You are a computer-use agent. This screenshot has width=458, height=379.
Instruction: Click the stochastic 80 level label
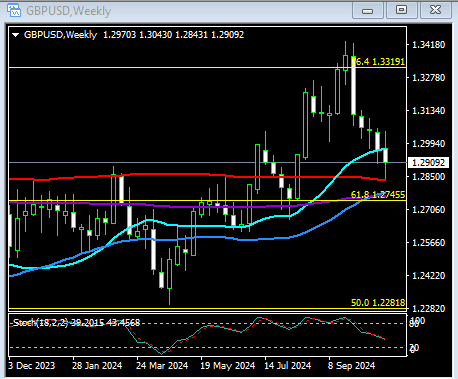414,323
